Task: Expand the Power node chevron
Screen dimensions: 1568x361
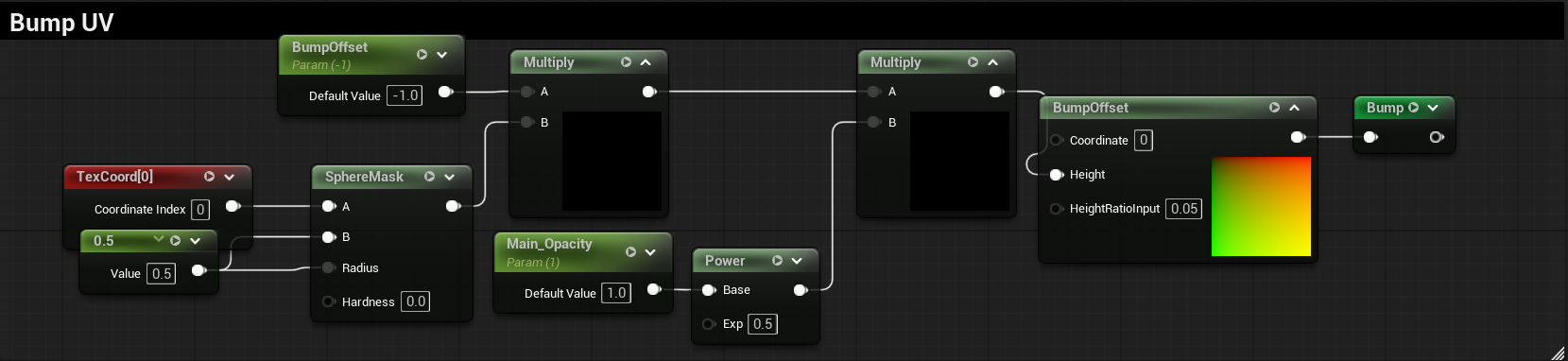Action: tap(797, 261)
